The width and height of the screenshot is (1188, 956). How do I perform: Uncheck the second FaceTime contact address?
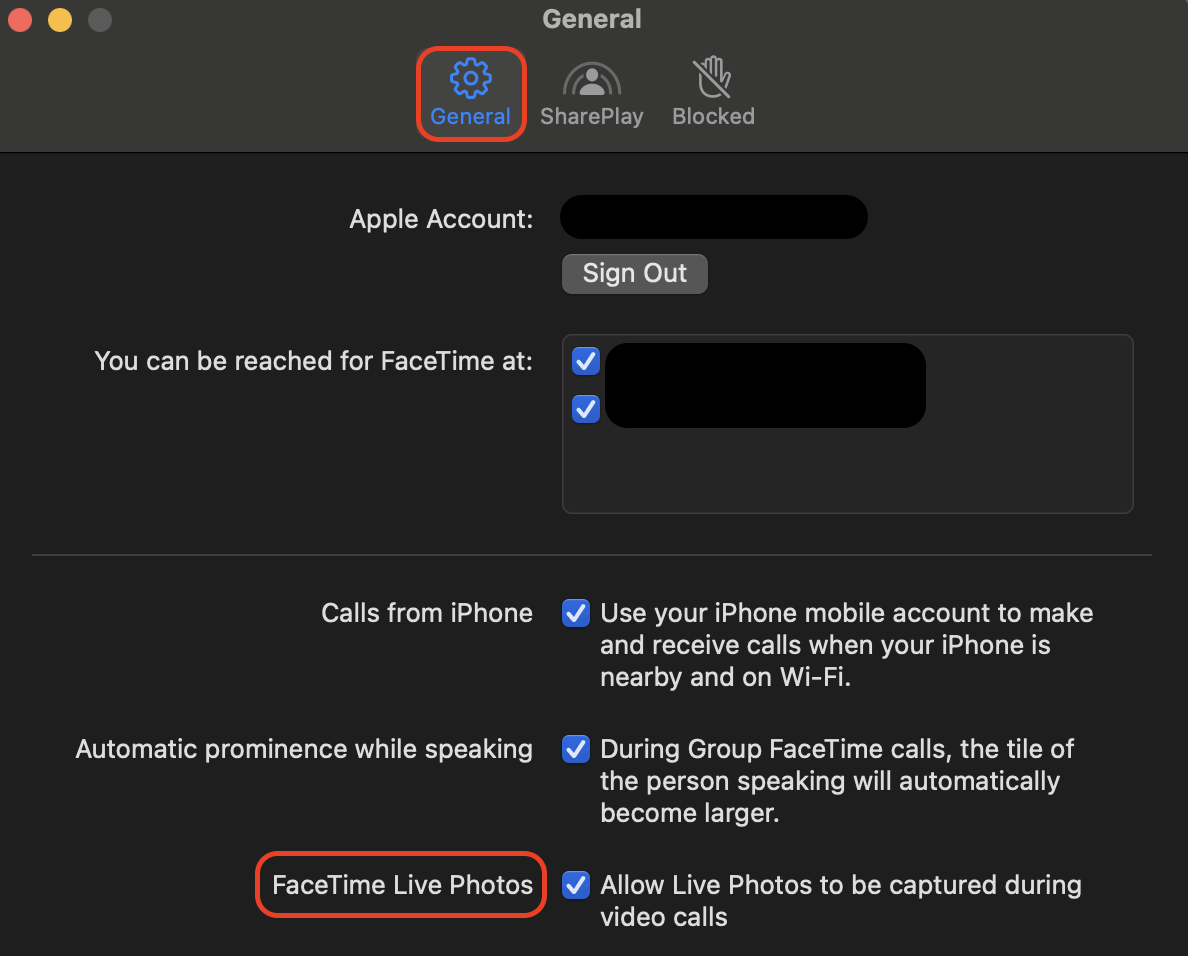coord(585,409)
